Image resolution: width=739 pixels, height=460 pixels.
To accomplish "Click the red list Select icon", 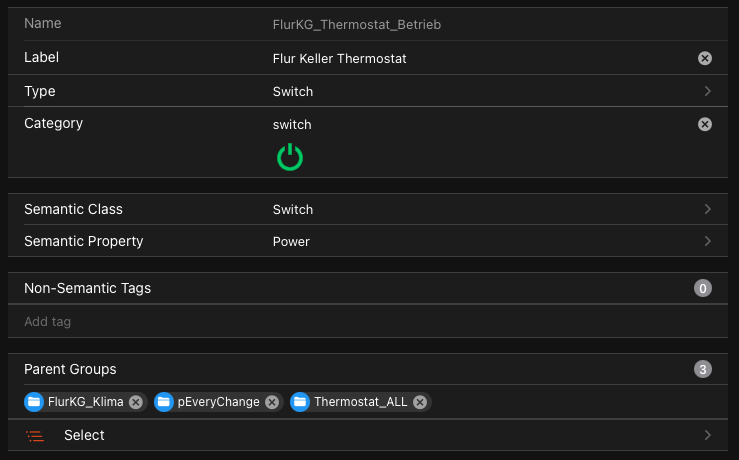I will coord(36,436).
